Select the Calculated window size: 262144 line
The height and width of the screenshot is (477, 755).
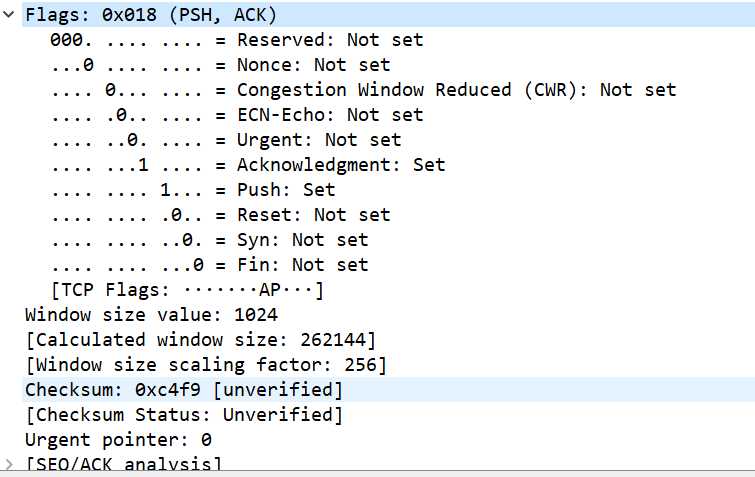pos(201,340)
